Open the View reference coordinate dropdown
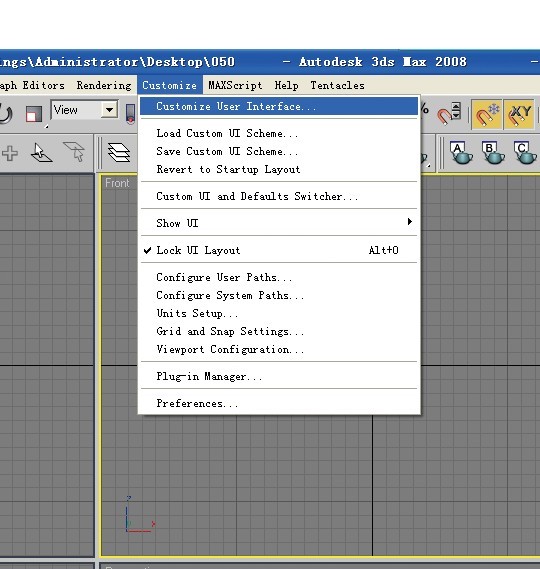Image resolution: width=540 pixels, height=569 pixels. point(85,110)
